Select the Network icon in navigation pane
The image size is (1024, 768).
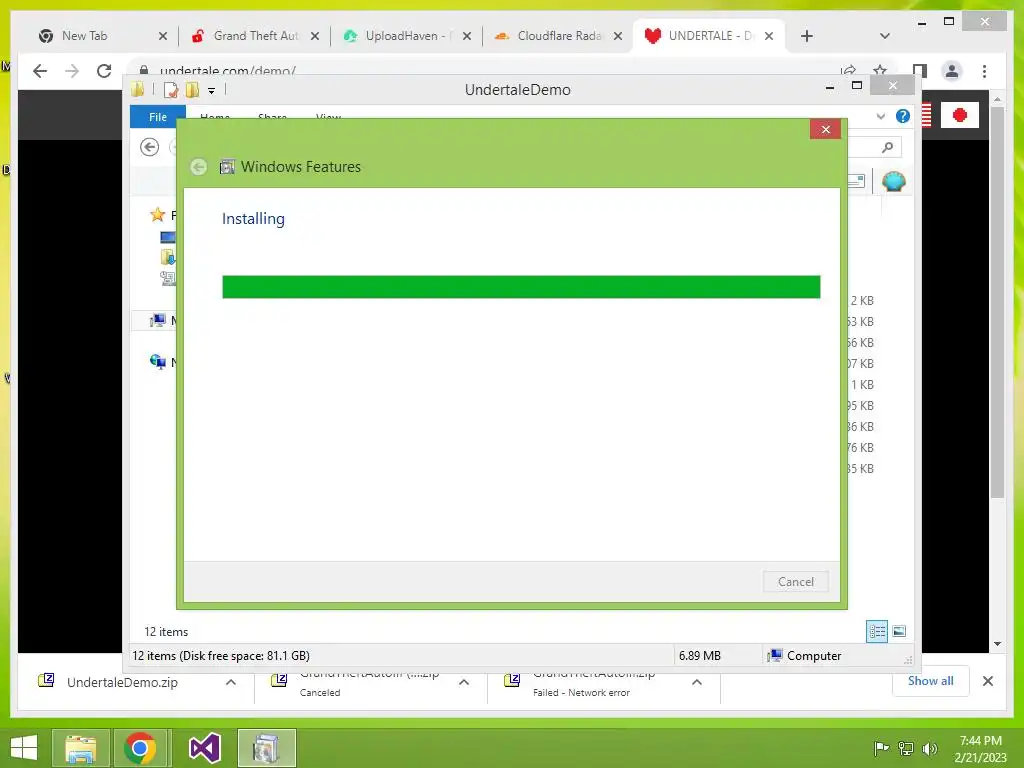(x=157, y=361)
